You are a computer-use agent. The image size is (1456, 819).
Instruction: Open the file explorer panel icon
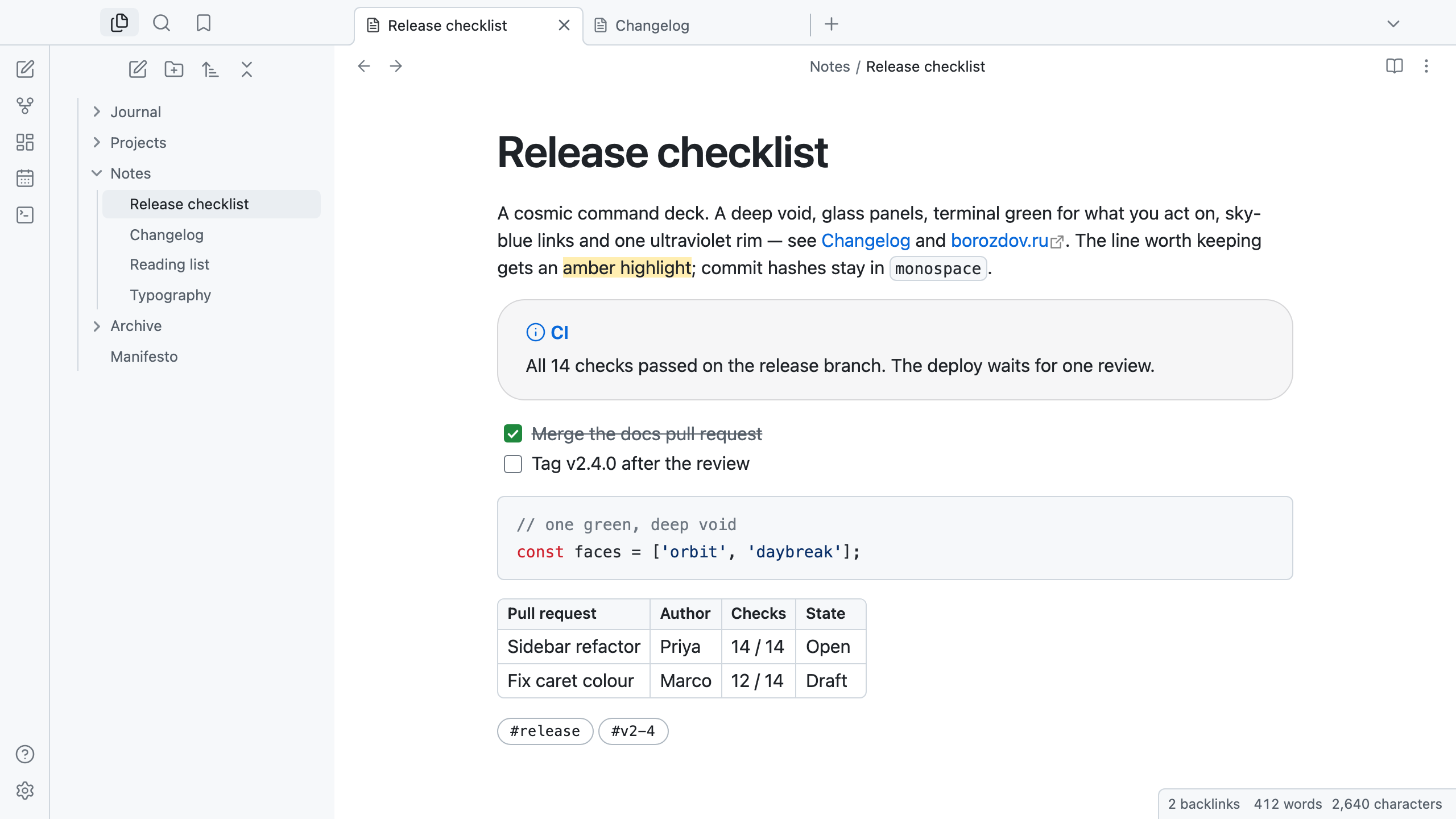pos(119,23)
